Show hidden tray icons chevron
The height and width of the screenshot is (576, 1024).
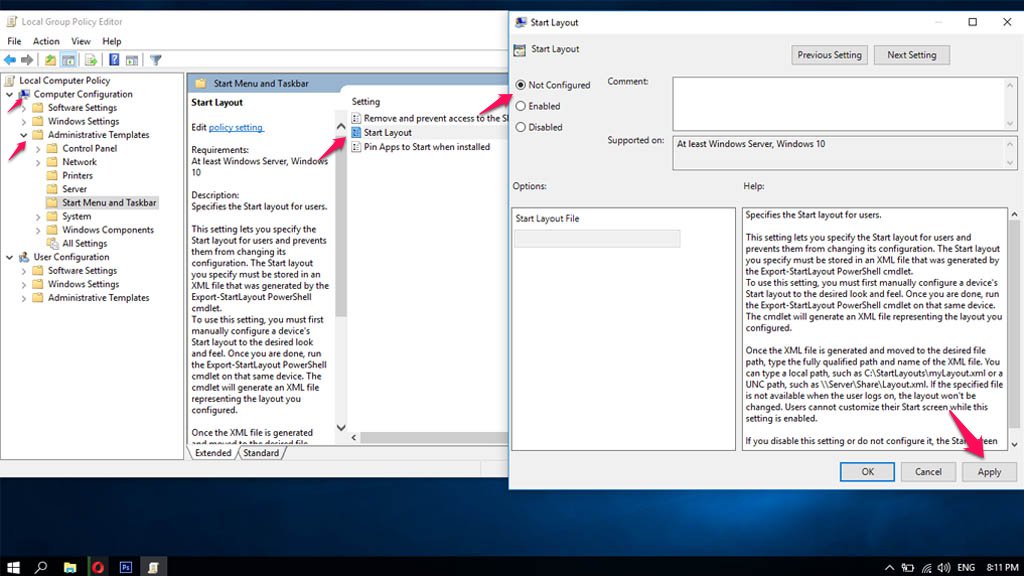(x=889, y=568)
